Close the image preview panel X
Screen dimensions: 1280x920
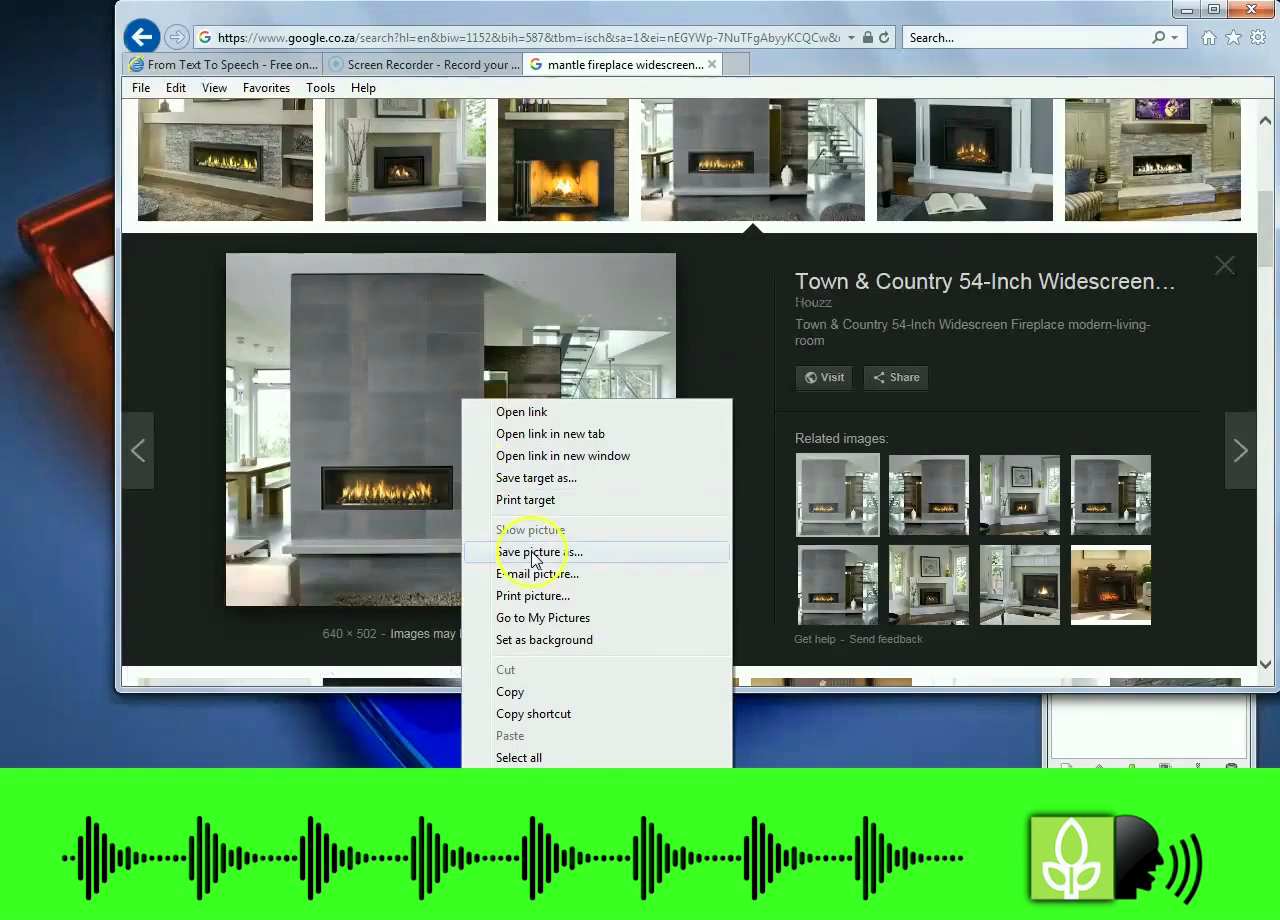click(x=1225, y=266)
